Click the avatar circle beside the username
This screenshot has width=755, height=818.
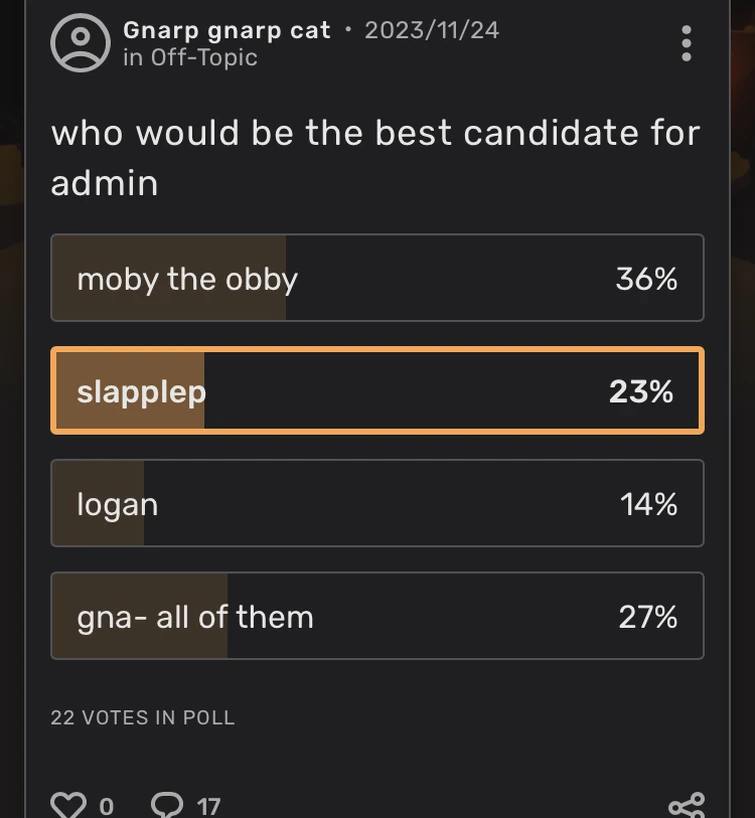[79, 42]
